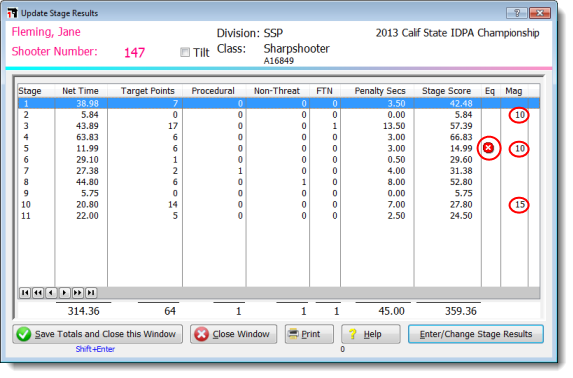Screen dimensions: 573x378
Task: Close the Update Stage Results dialog with X
Action: (x=540, y=13)
